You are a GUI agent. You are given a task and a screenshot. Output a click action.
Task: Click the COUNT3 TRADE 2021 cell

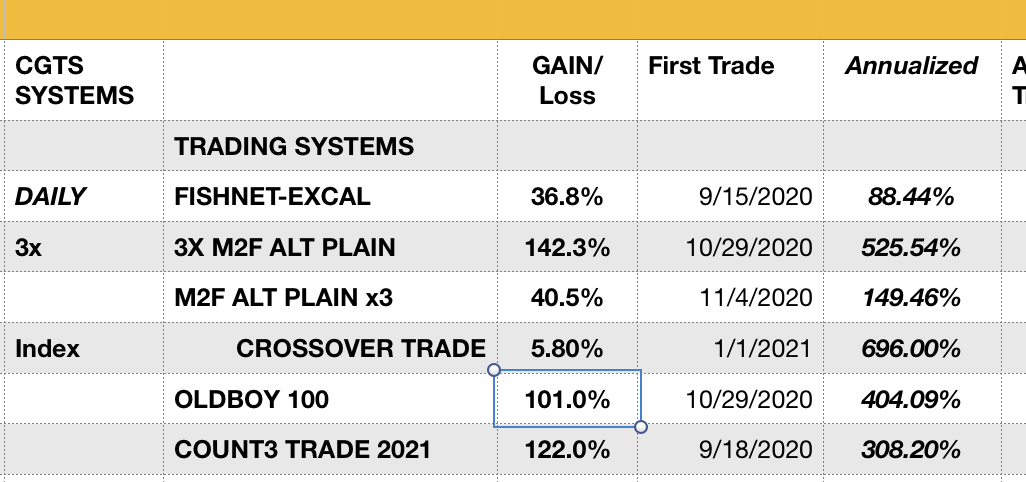point(330,449)
